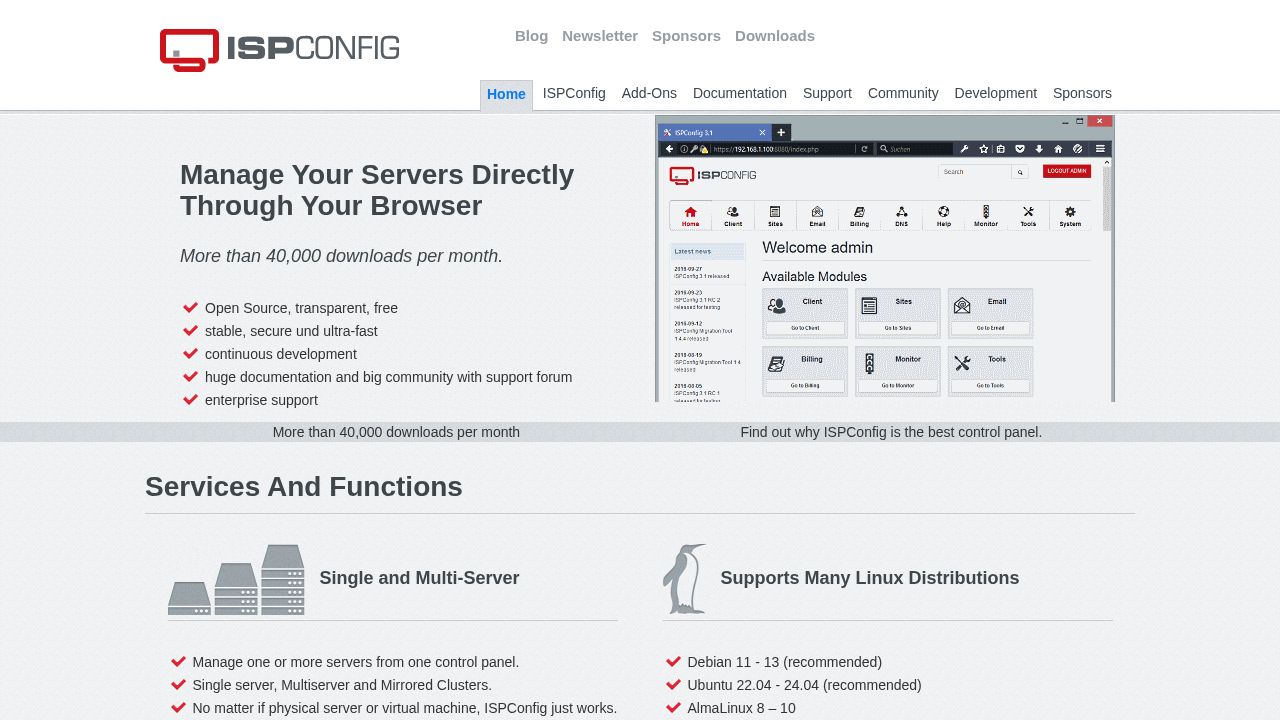1280x720 pixels.
Task: Open the Documentation menu item
Action: tap(740, 93)
